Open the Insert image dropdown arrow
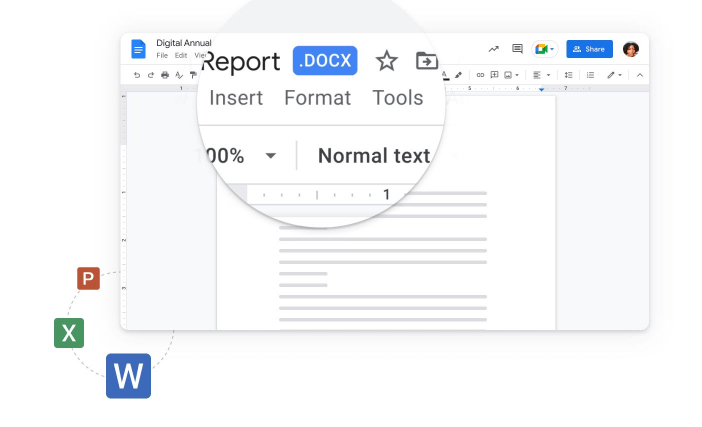702x427 pixels. 517,75
